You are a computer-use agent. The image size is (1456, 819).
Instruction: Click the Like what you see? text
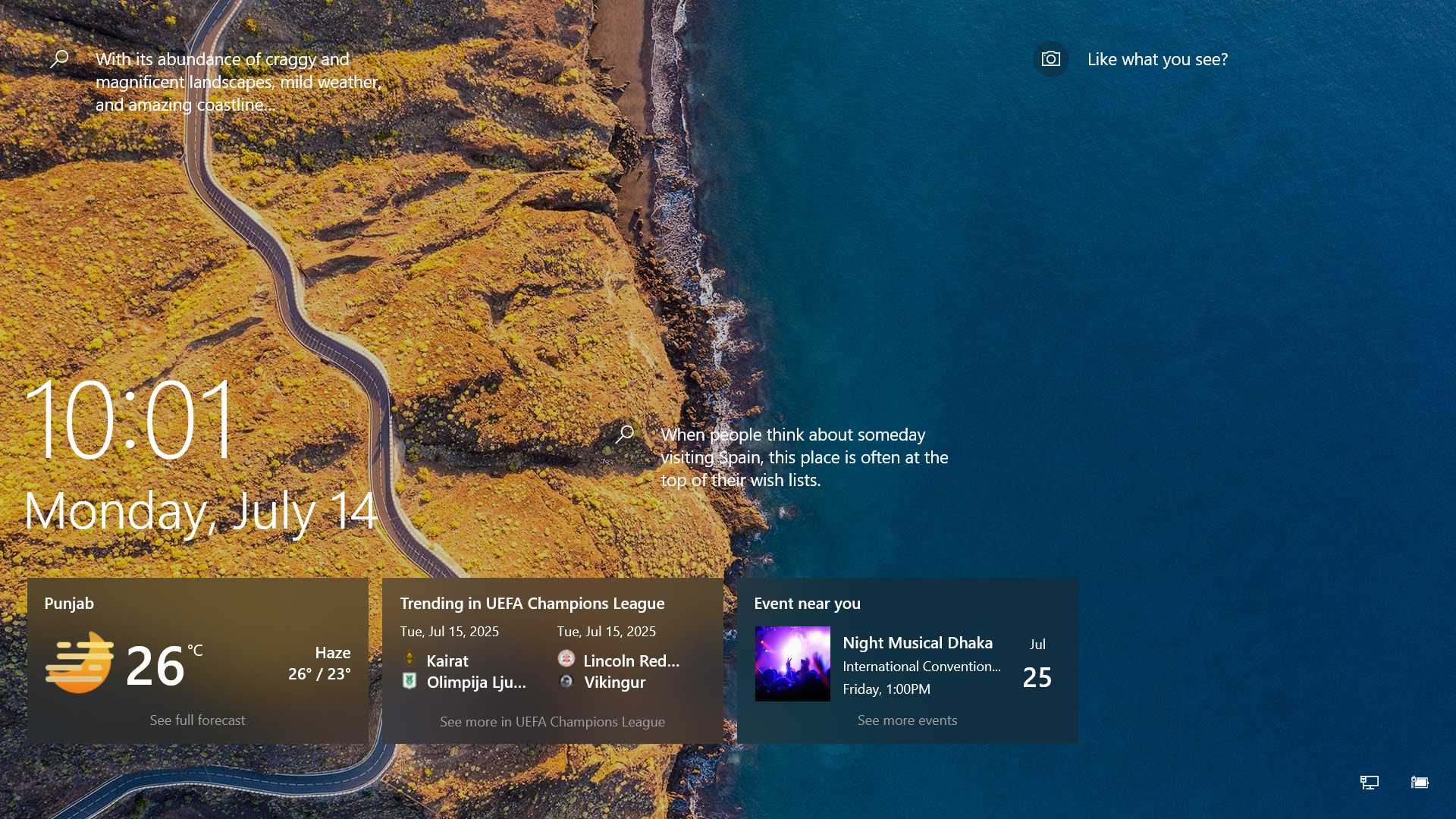pyautogui.click(x=1157, y=59)
